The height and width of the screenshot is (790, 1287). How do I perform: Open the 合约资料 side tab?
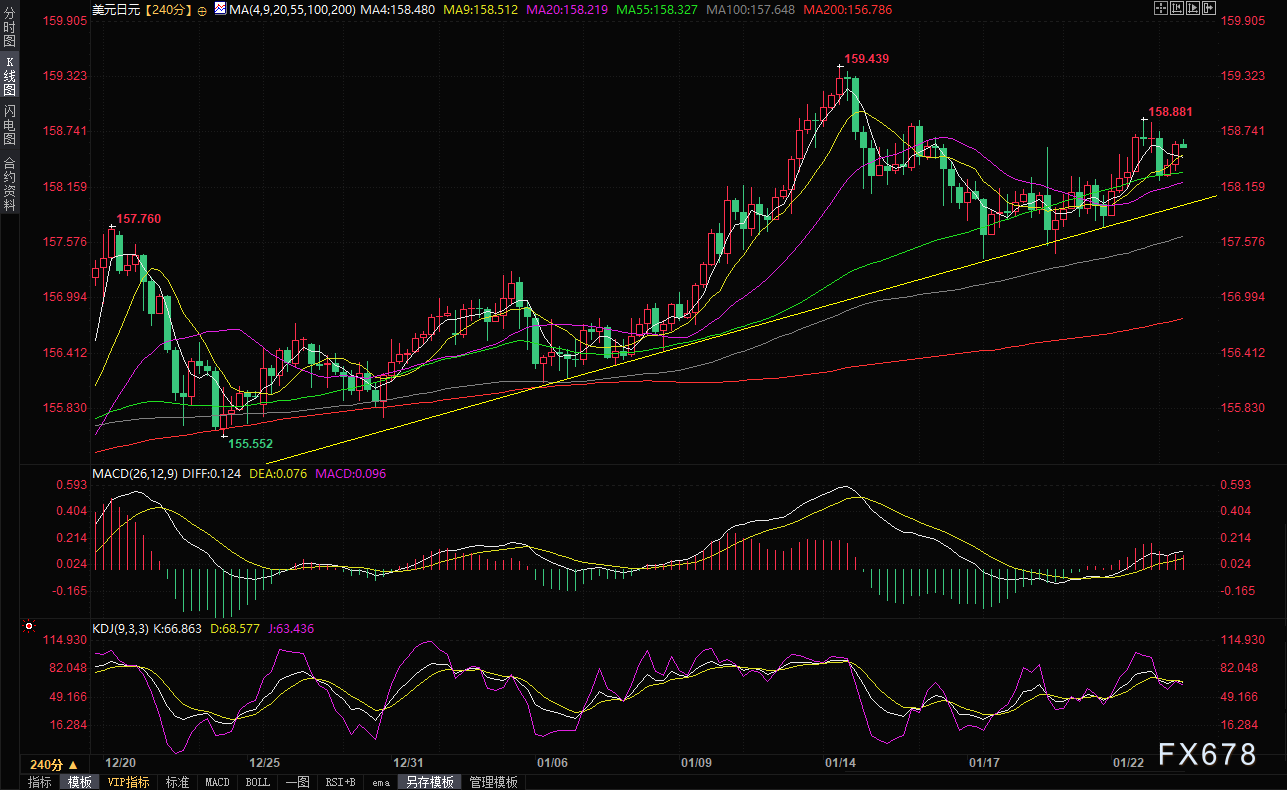coord(10,183)
